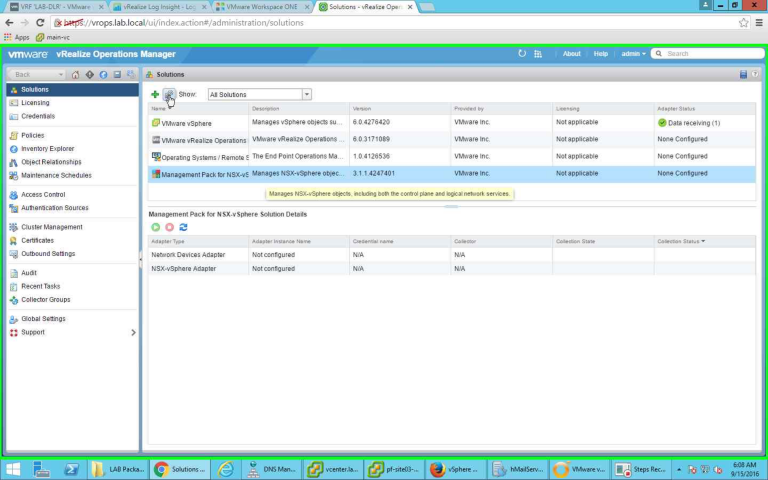Click the browser back arrow

click(9, 23)
